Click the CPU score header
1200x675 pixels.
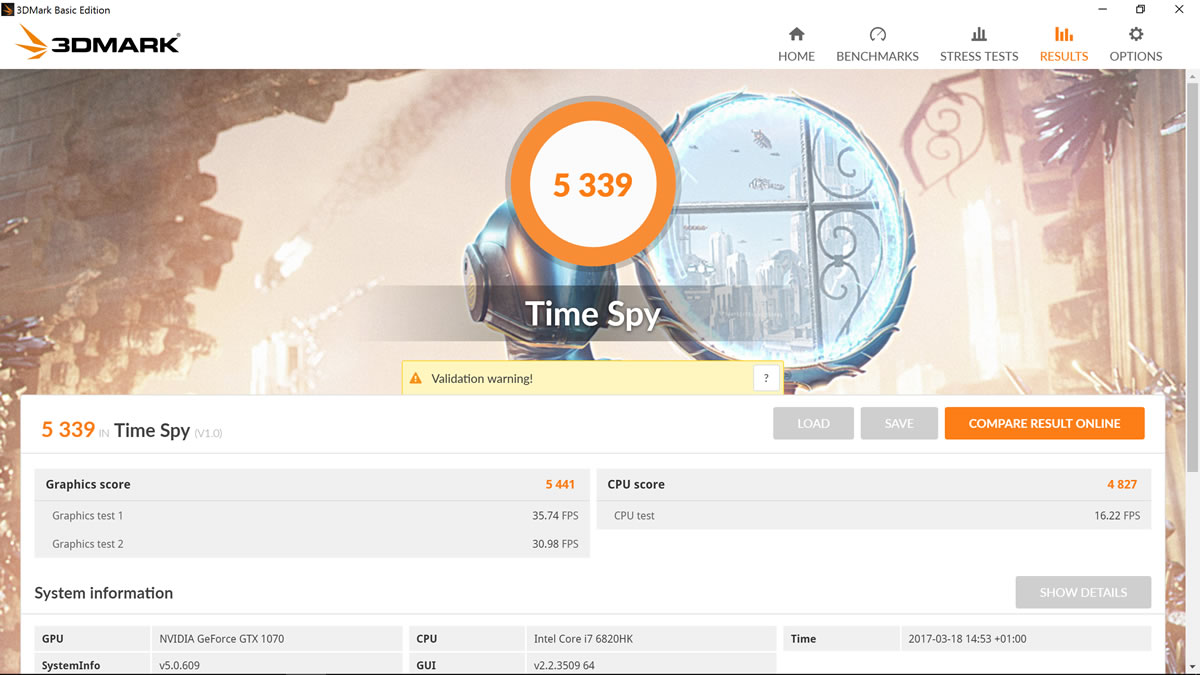tap(636, 484)
